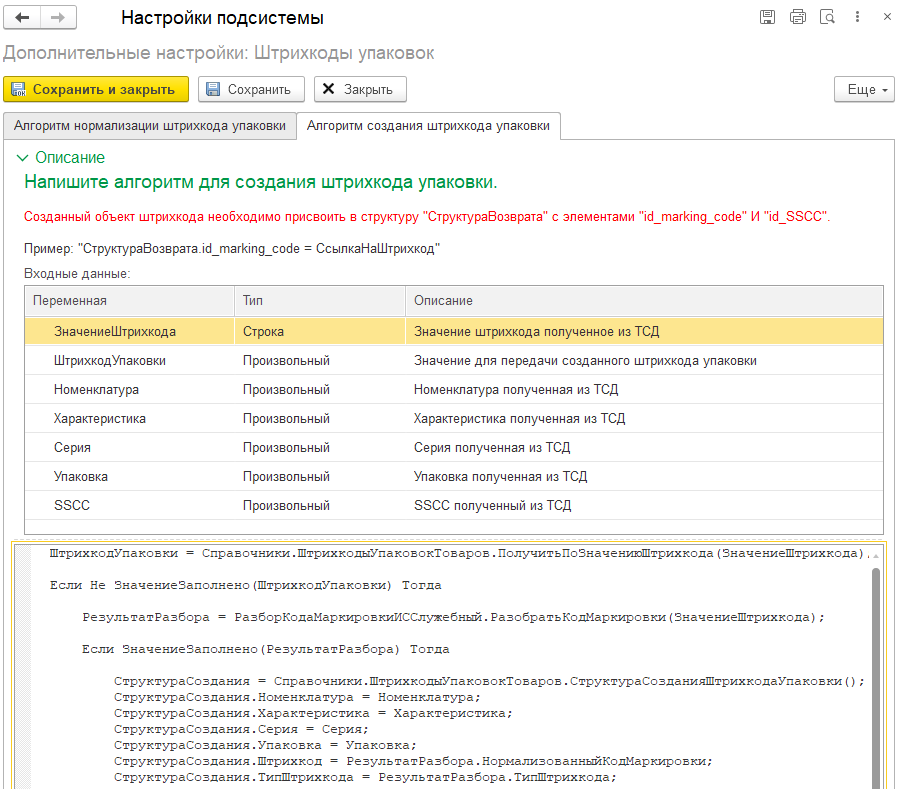Image resolution: width=900 pixels, height=789 pixels.
Task: Click 'Упаковка полученная из ТСД' description
Action: pyautogui.click(x=644, y=476)
